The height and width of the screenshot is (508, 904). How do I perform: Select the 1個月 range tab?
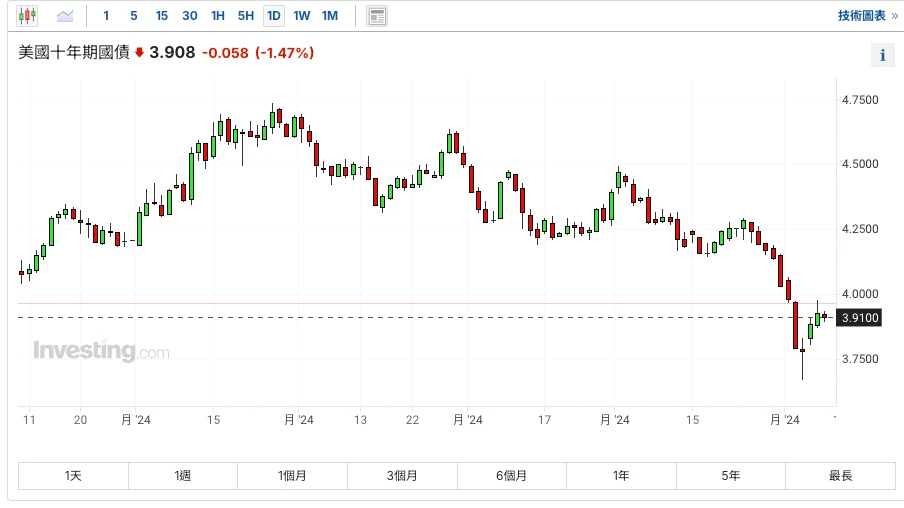[x=293, y=476]
